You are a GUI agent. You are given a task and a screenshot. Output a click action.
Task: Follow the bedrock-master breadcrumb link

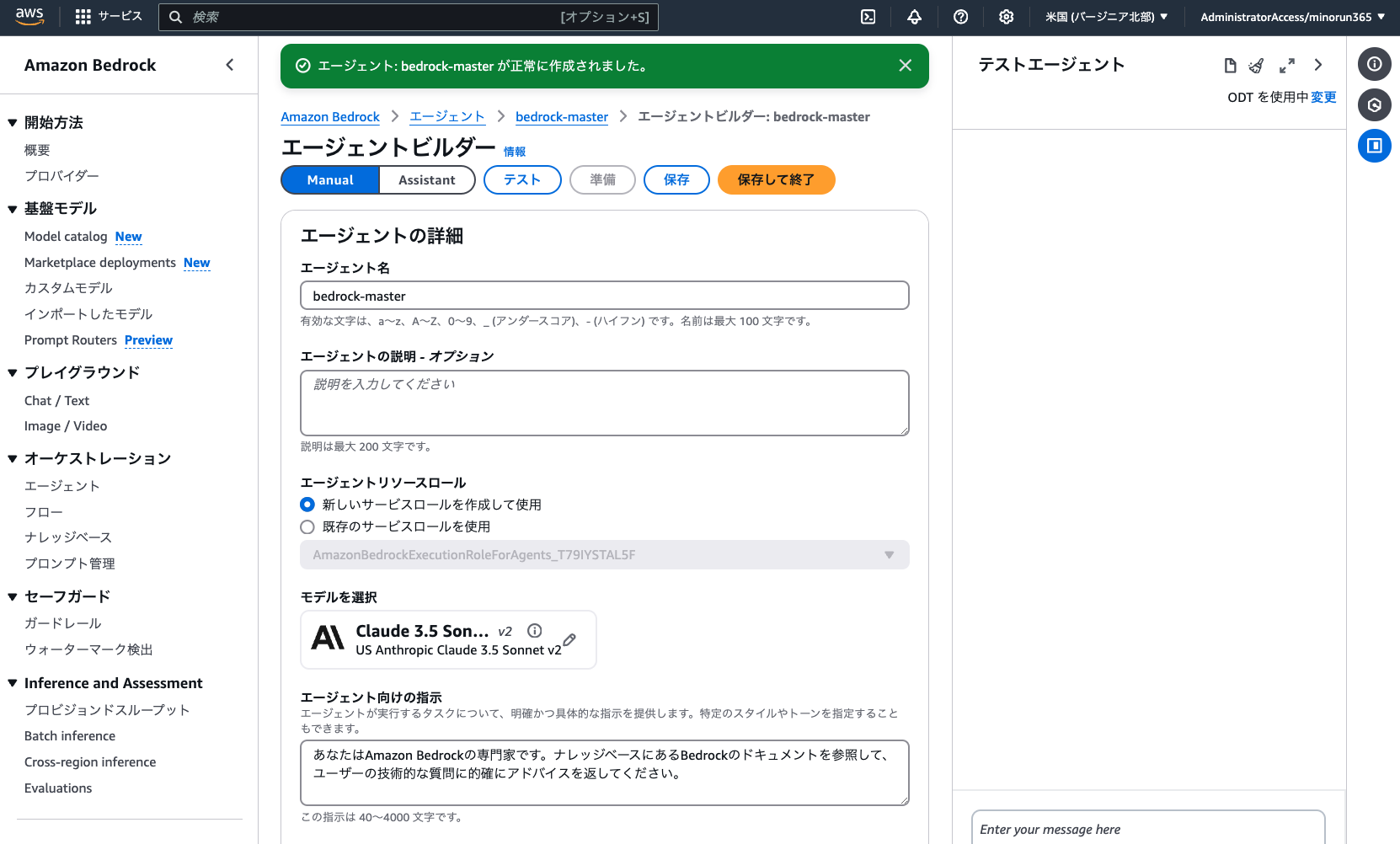(x=562, y=117)
